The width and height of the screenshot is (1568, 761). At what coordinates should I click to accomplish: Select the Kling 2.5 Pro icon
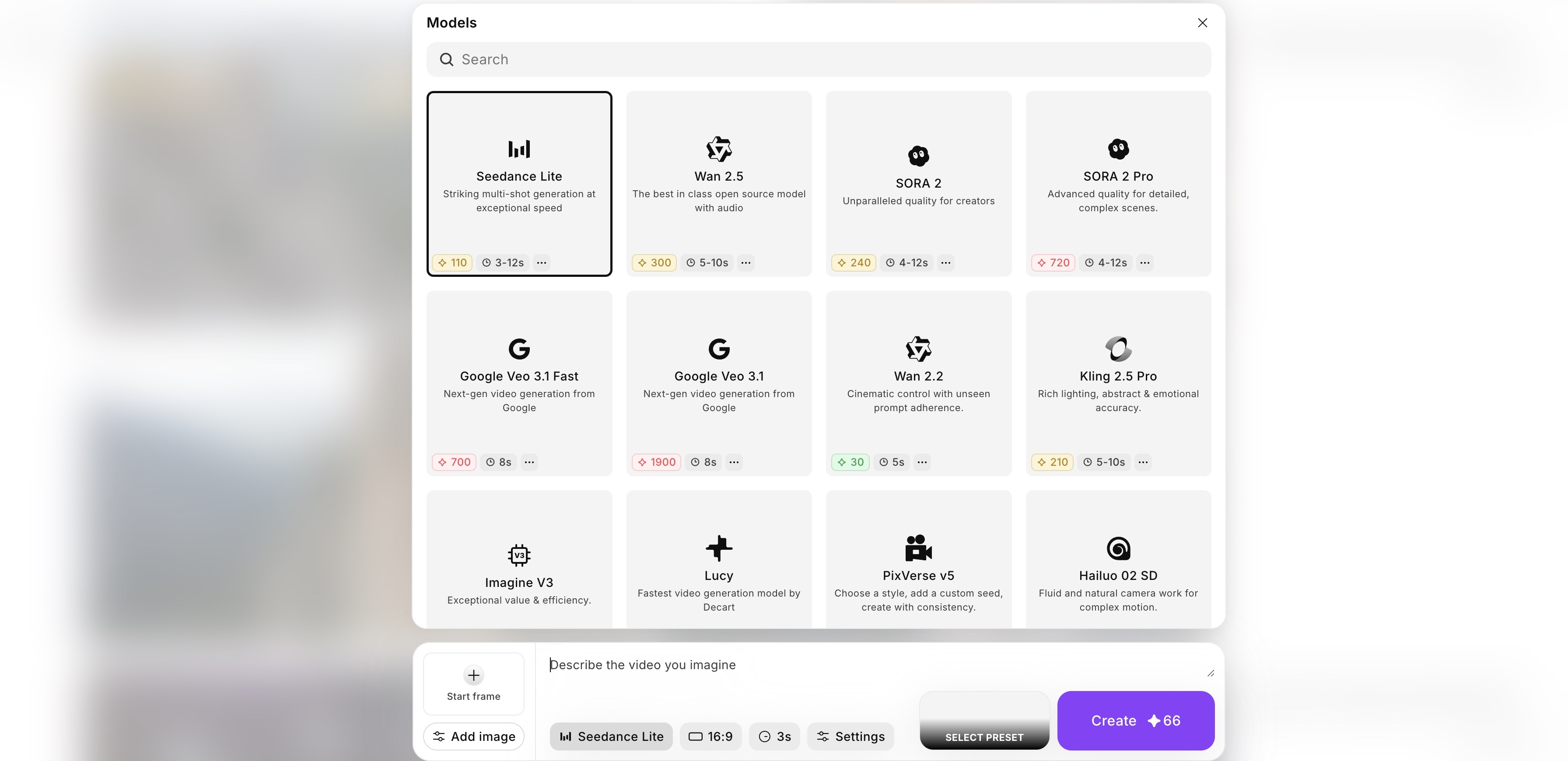[1117, 349]
